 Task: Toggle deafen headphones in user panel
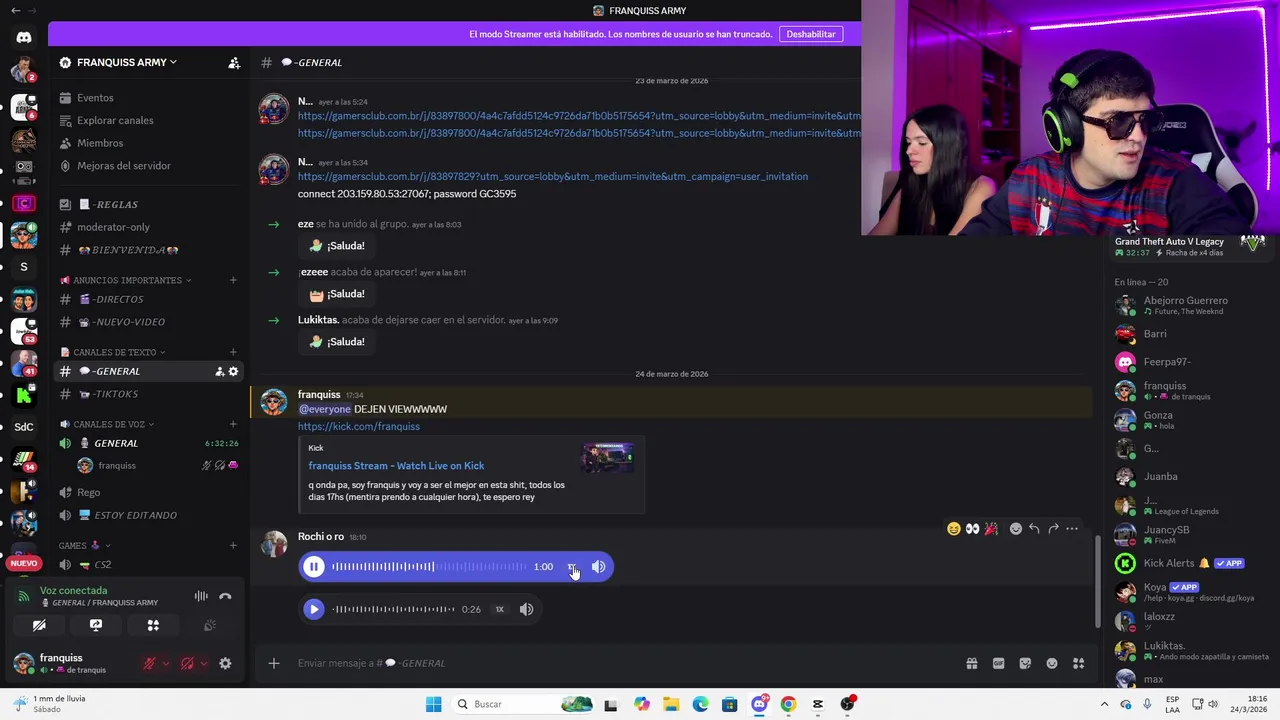[187, 663]
